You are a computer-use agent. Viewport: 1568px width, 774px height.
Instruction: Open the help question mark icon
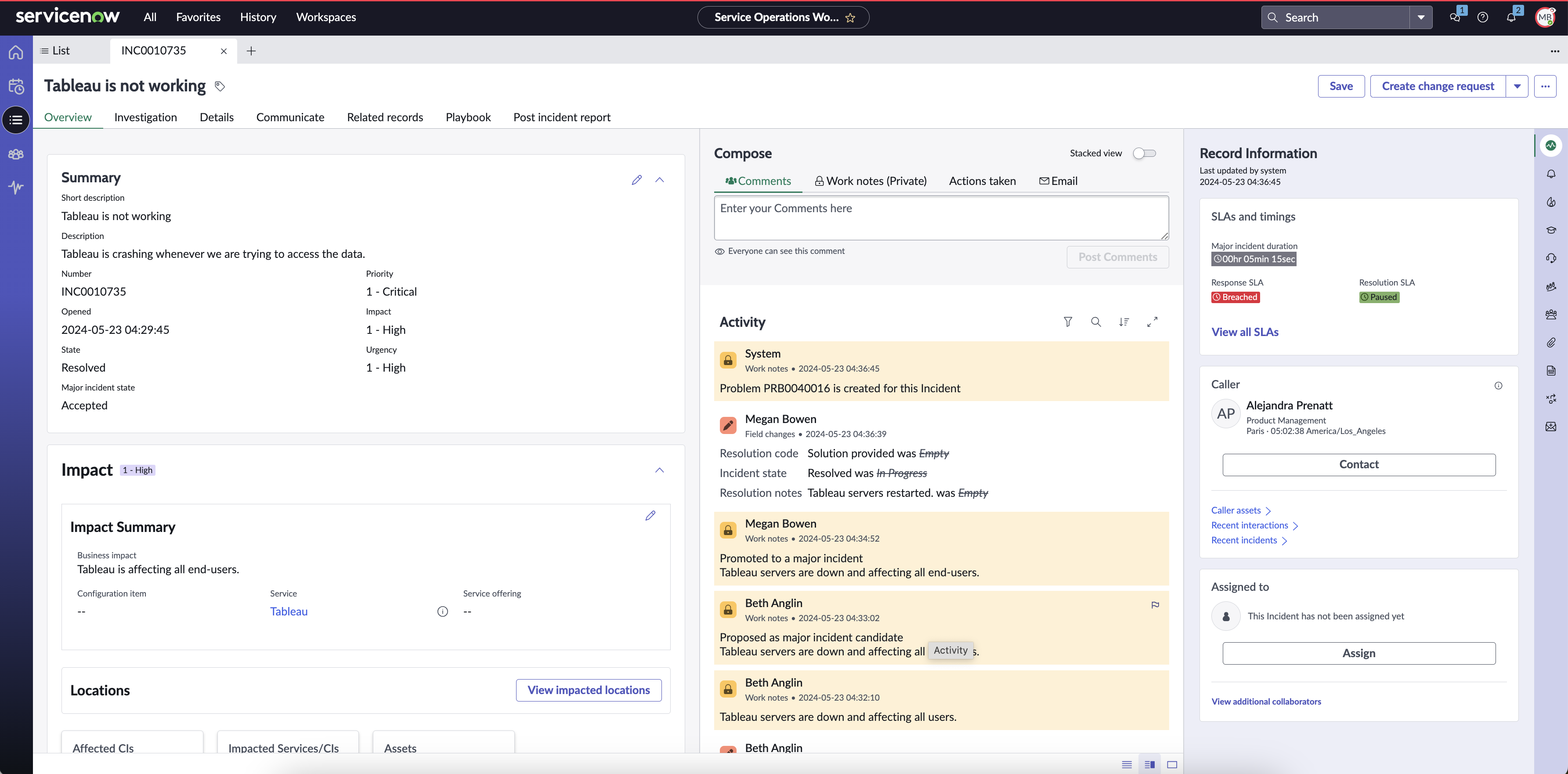1483,18
